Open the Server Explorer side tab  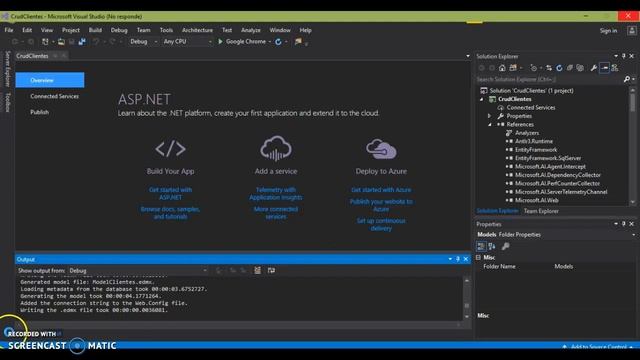[x=7, y=69]
